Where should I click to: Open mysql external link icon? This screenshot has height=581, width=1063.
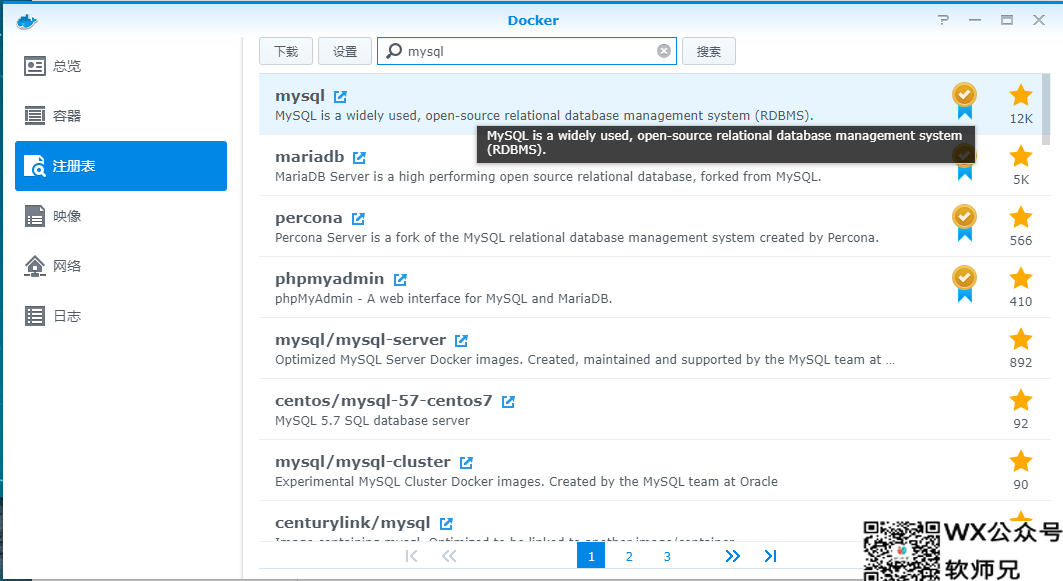coord(340,97)
